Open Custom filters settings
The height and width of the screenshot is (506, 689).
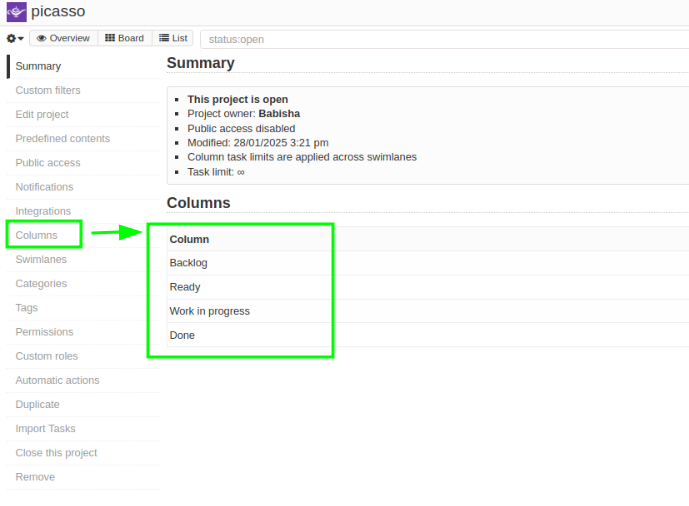point(48,90)
